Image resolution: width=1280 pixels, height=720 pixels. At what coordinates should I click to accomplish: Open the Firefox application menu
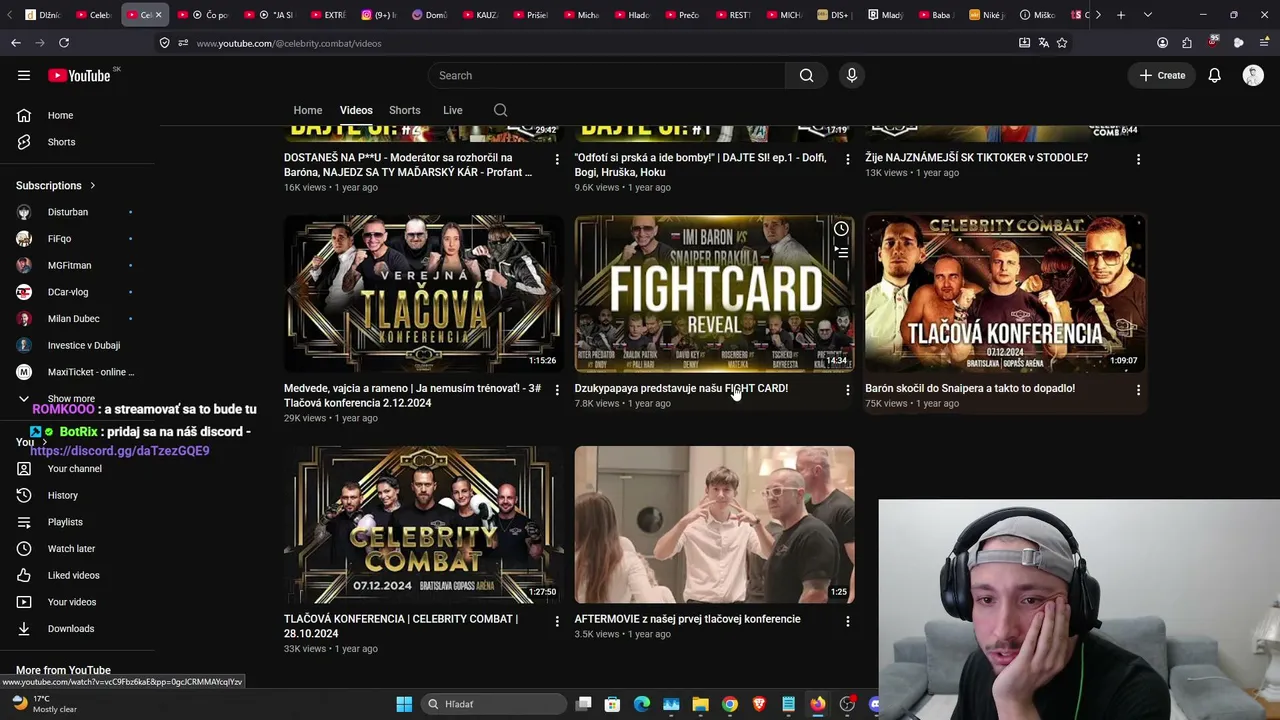(x=1264, y=43)
